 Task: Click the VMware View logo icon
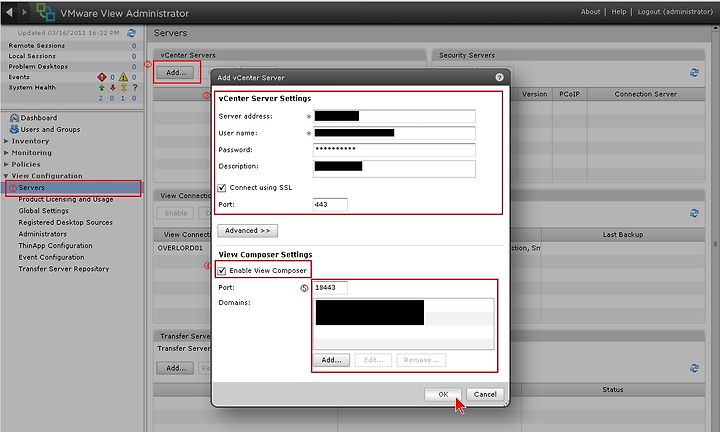(x=45, y=12)
